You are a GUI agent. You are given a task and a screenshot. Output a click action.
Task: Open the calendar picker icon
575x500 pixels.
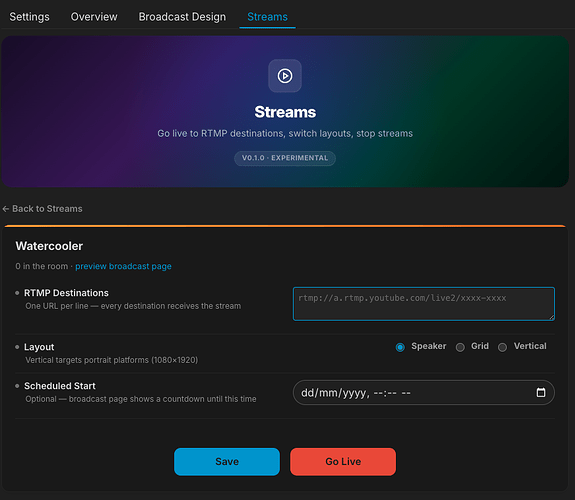point(541,393)
